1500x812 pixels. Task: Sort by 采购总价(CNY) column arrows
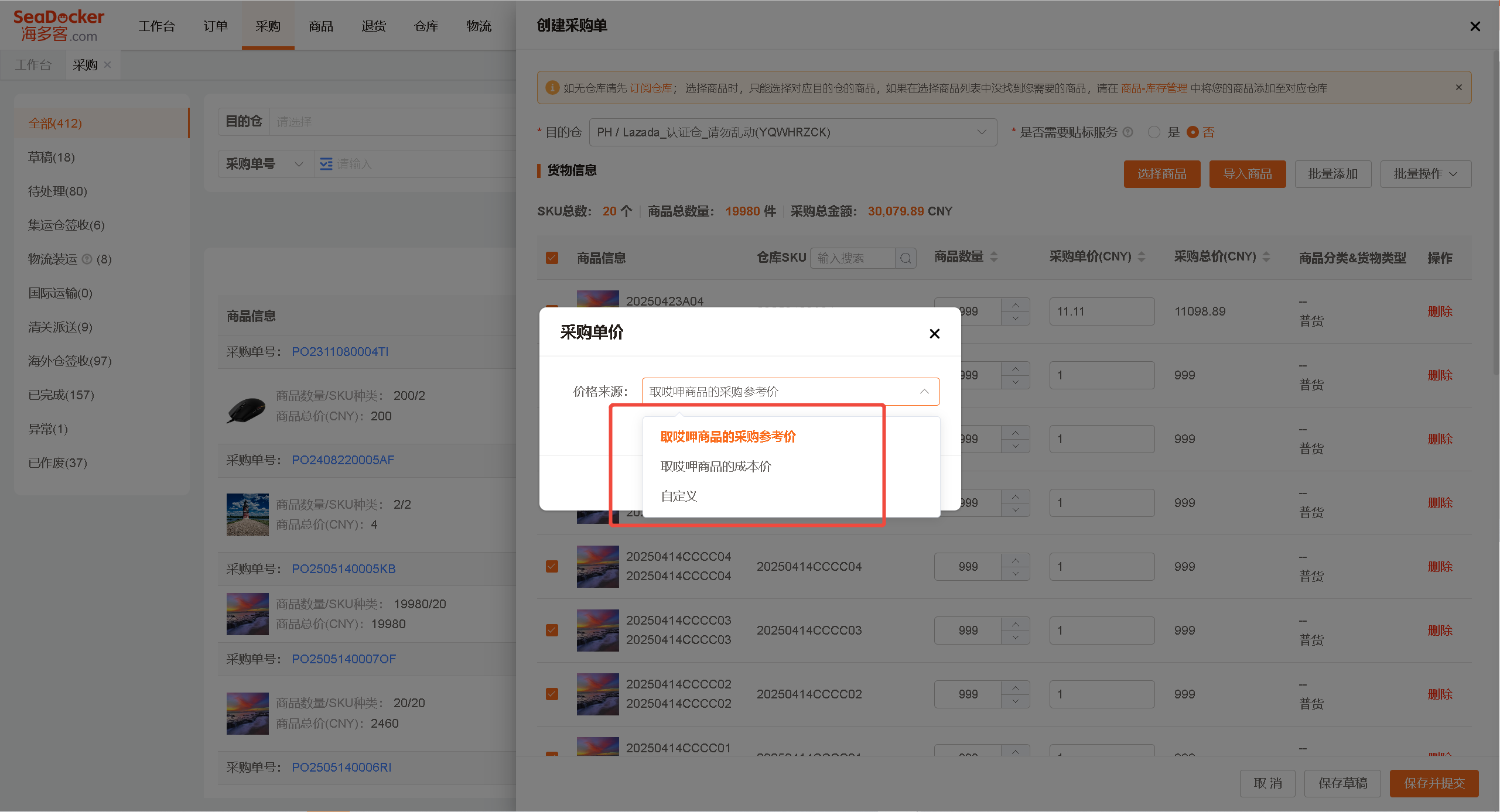pyautogui.click(x=1266, y=257)
